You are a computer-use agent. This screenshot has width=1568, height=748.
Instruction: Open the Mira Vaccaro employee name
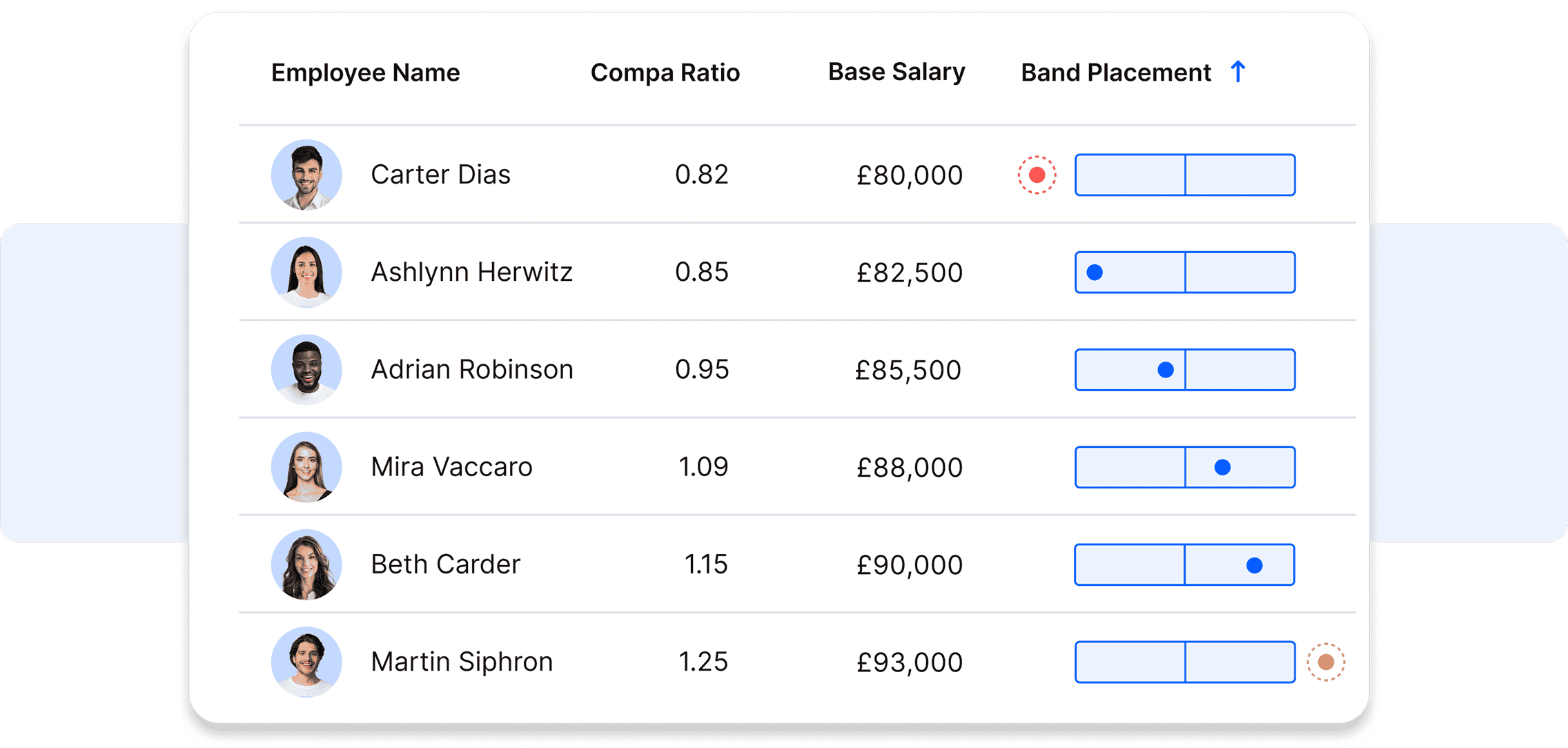(x=451, y=467)
